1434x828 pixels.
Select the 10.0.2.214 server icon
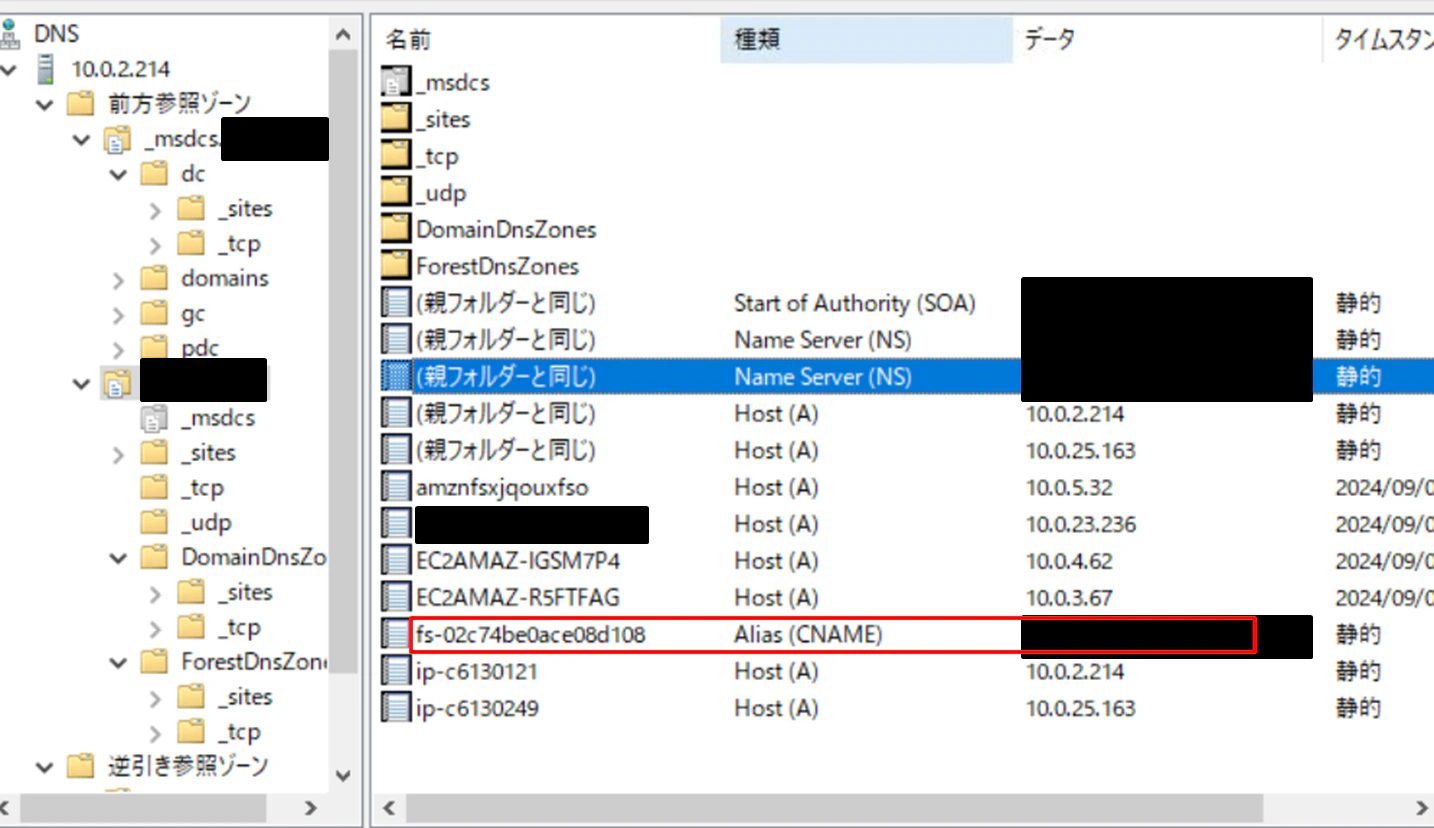pos(46,69)
